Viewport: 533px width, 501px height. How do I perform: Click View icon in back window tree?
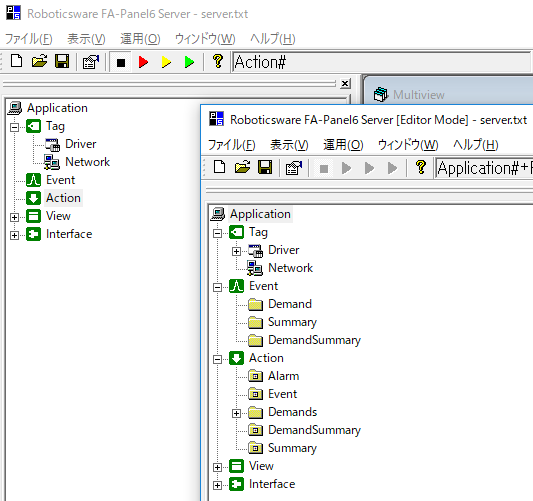coord(33,216)
